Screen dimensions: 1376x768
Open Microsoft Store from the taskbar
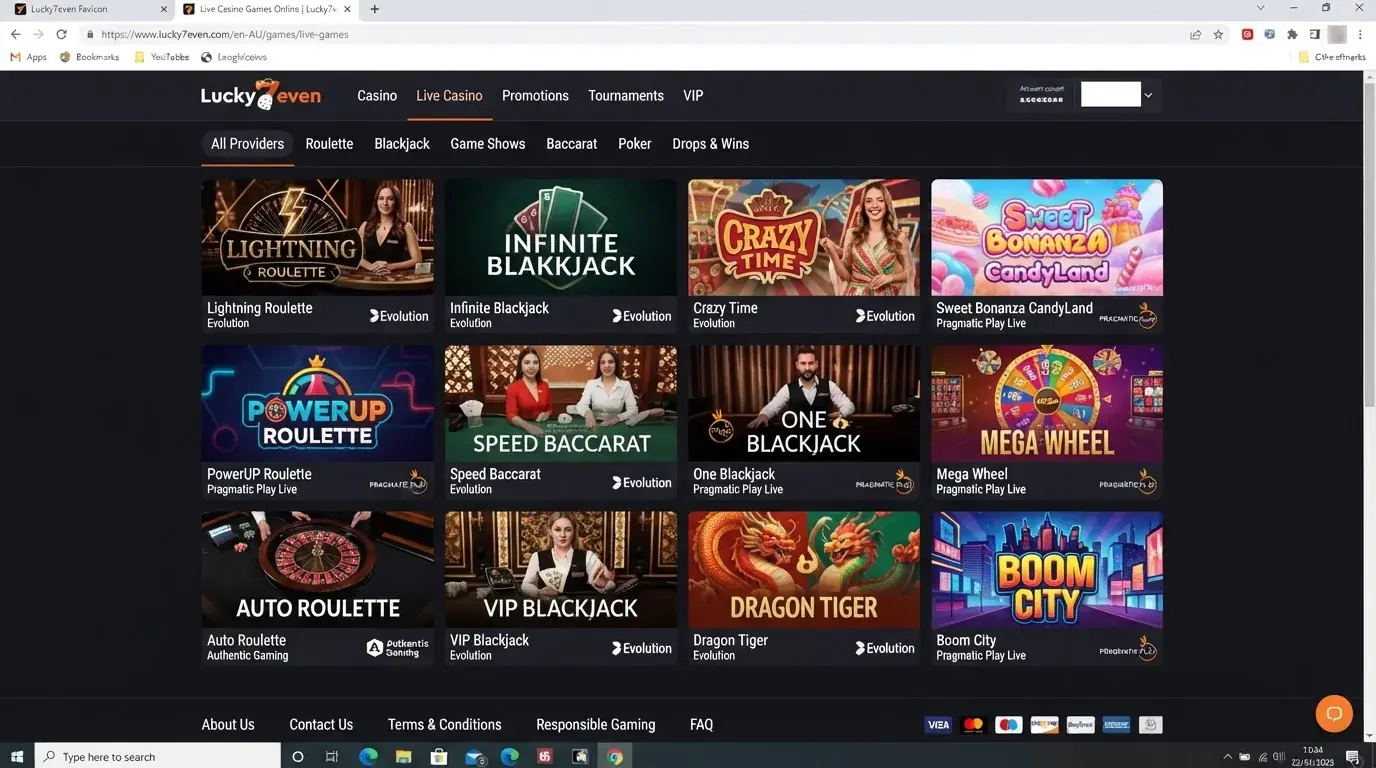(439, 757)
